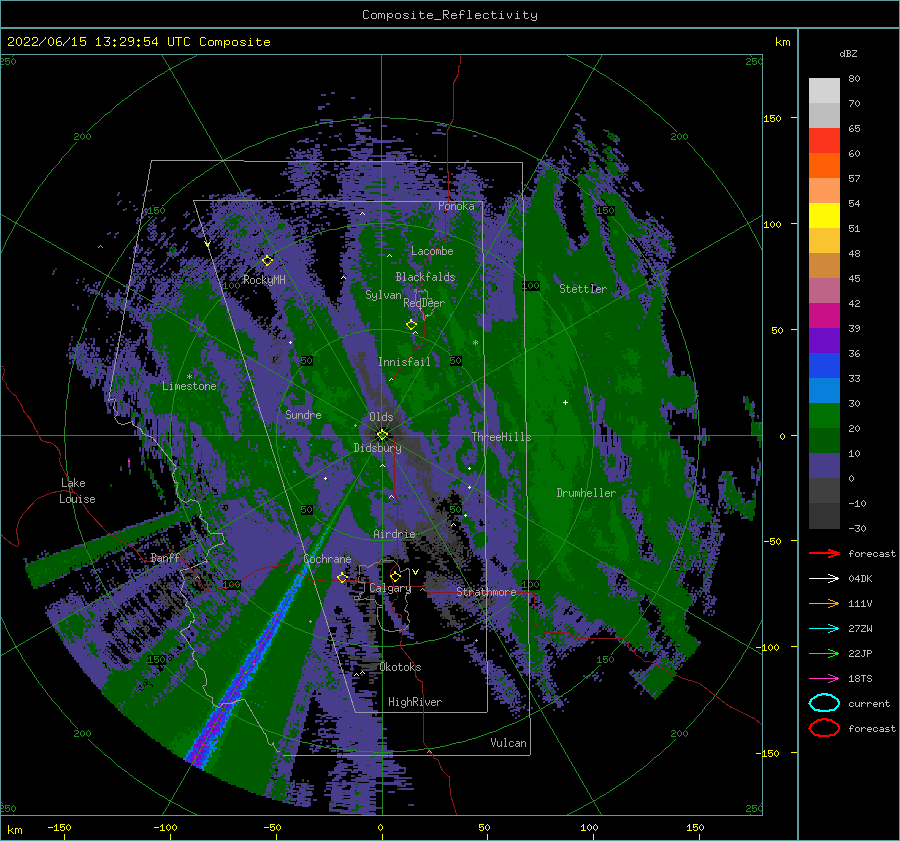Click the Innisfail city label
The width and height of the screenshot is (900, 841).
point(404,362)
